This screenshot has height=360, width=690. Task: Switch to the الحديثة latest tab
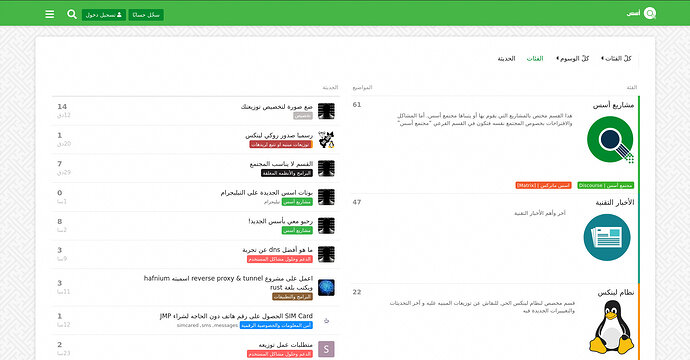(506, 59)
